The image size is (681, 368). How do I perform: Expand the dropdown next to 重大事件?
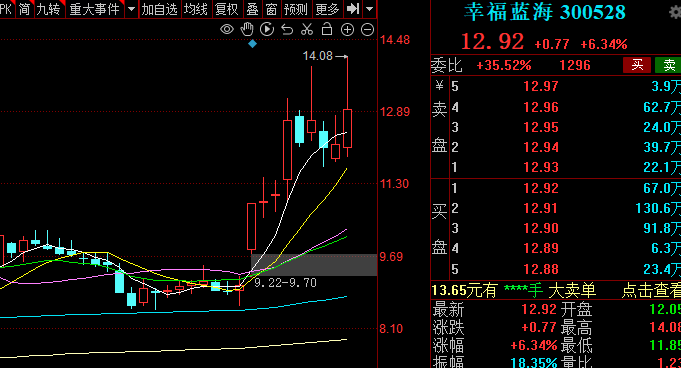[131, 8]
